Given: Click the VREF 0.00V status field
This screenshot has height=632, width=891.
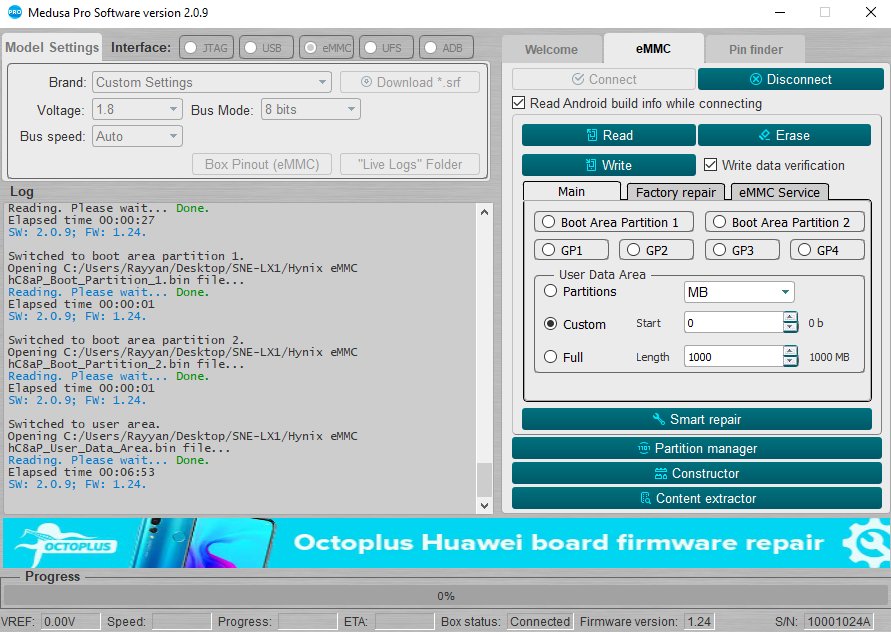Looking at the screenshot, I should (70, 621).
